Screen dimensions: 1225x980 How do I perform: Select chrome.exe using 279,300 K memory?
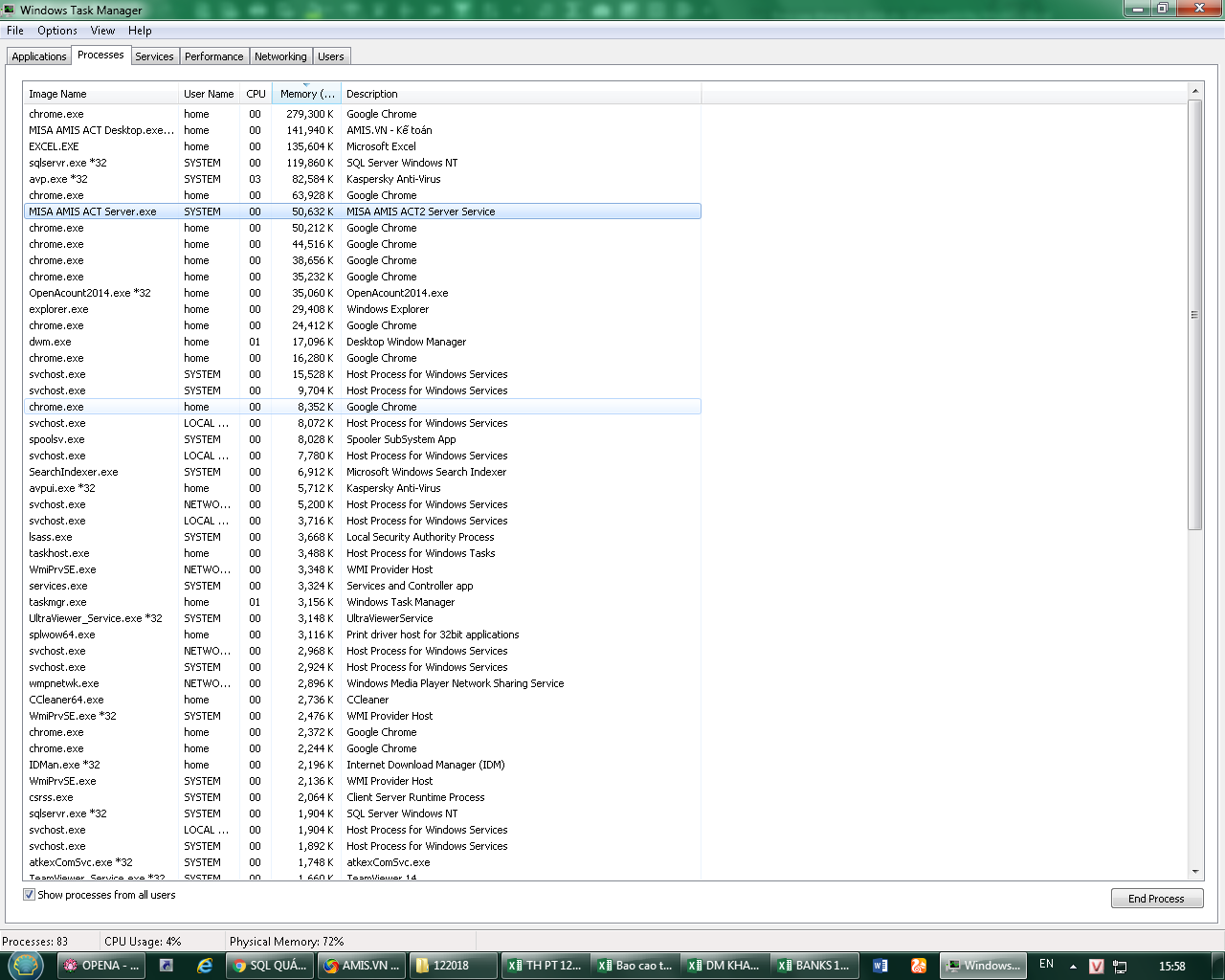363,114
